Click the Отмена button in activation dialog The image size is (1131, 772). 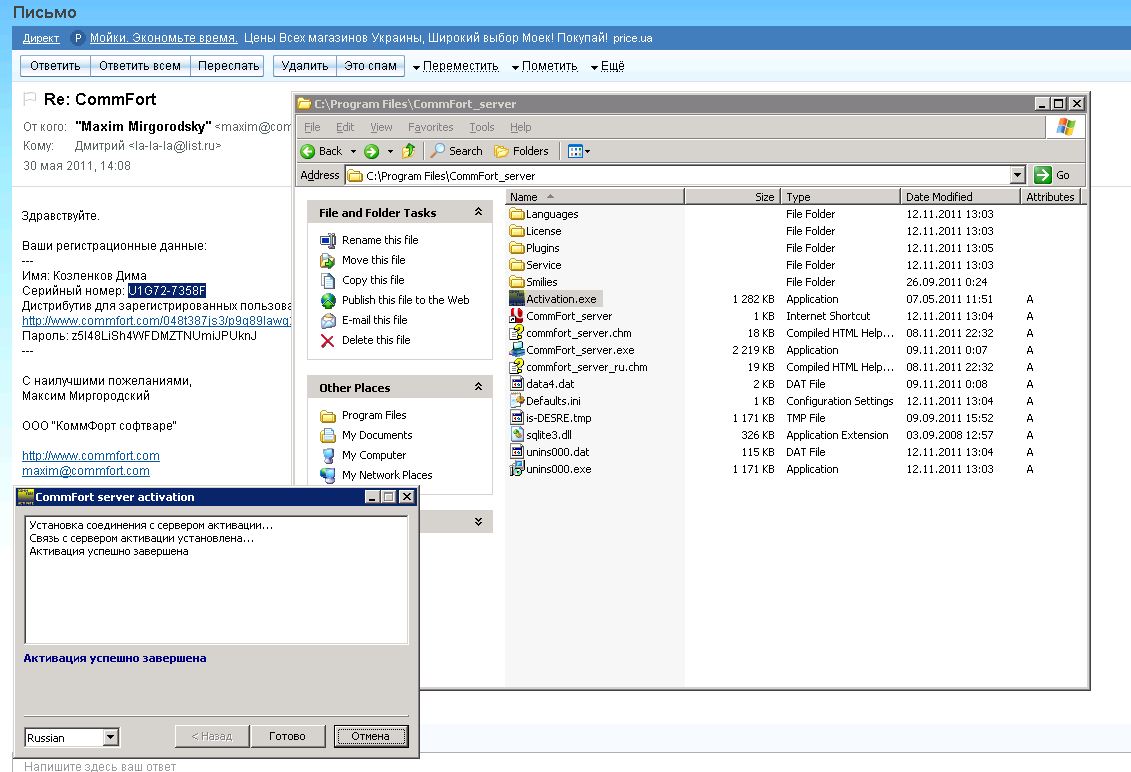pos(371,736)
